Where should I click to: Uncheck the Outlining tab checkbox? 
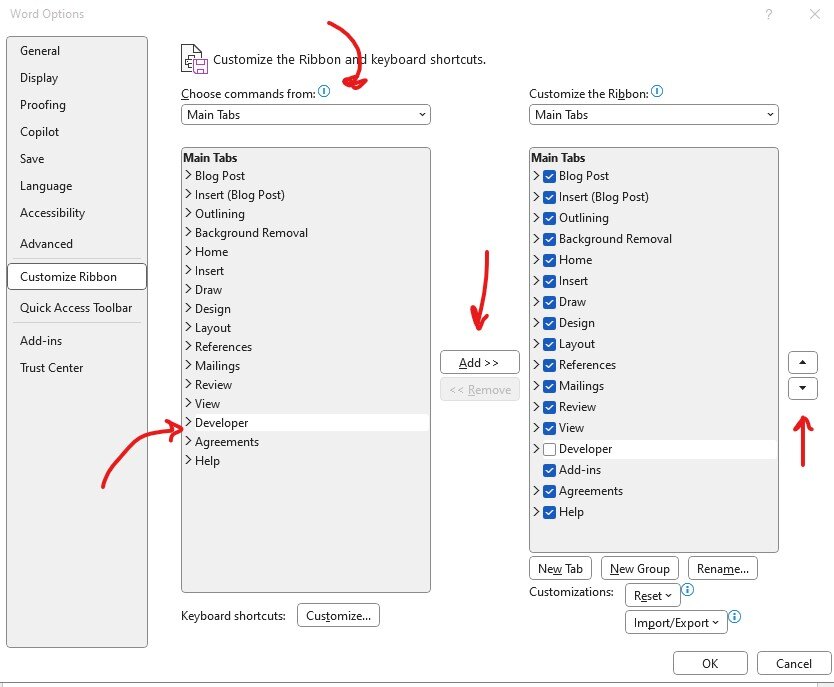549,218
